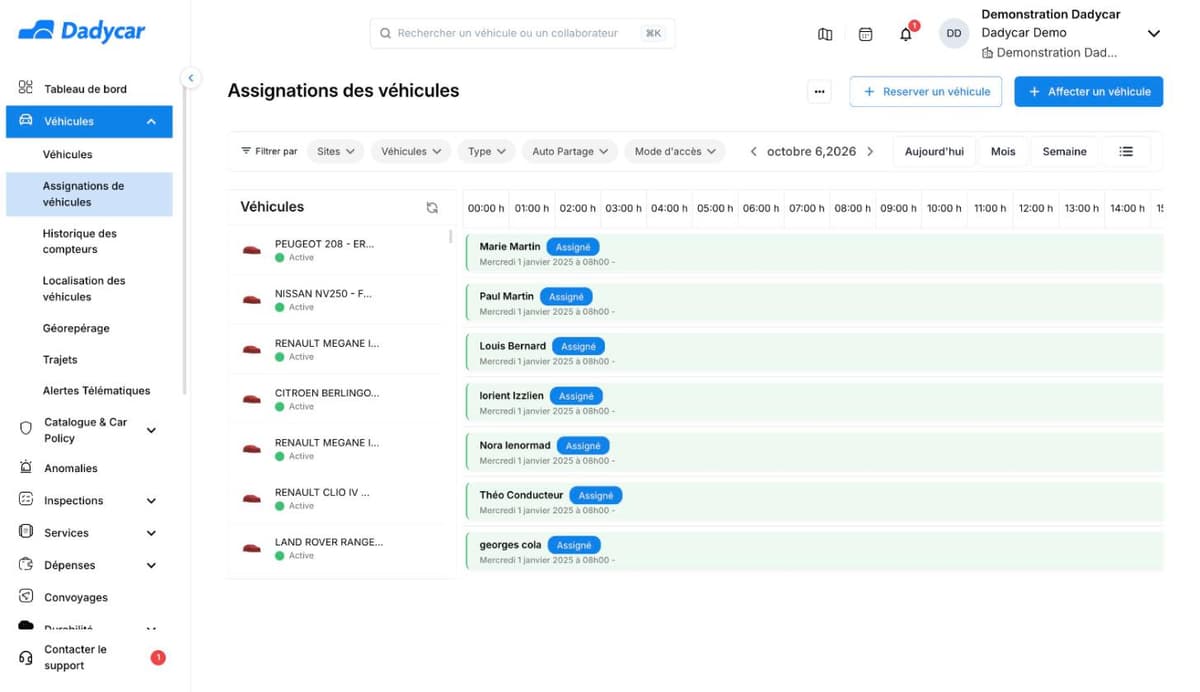
Task: Expand the Inspections menu
Action: (151, 501)
